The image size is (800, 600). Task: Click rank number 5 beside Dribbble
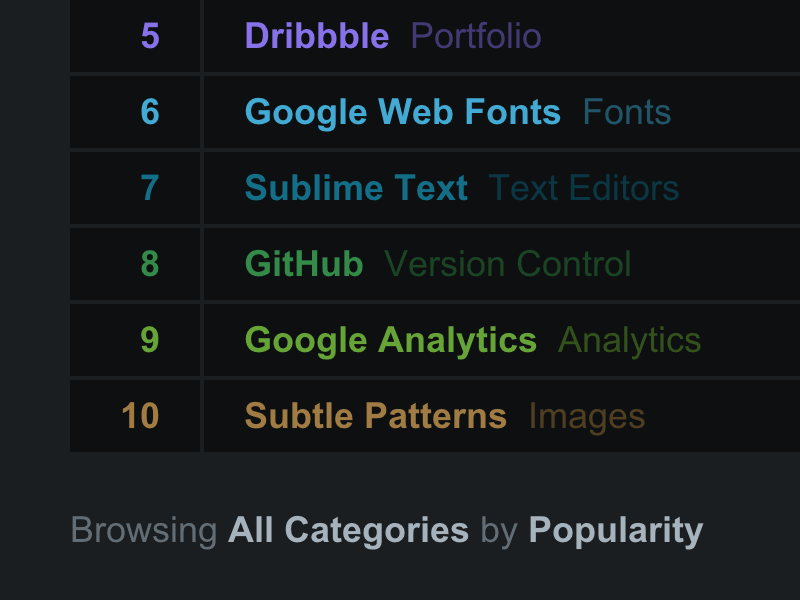pyautogui.click(x=150, y=36)
